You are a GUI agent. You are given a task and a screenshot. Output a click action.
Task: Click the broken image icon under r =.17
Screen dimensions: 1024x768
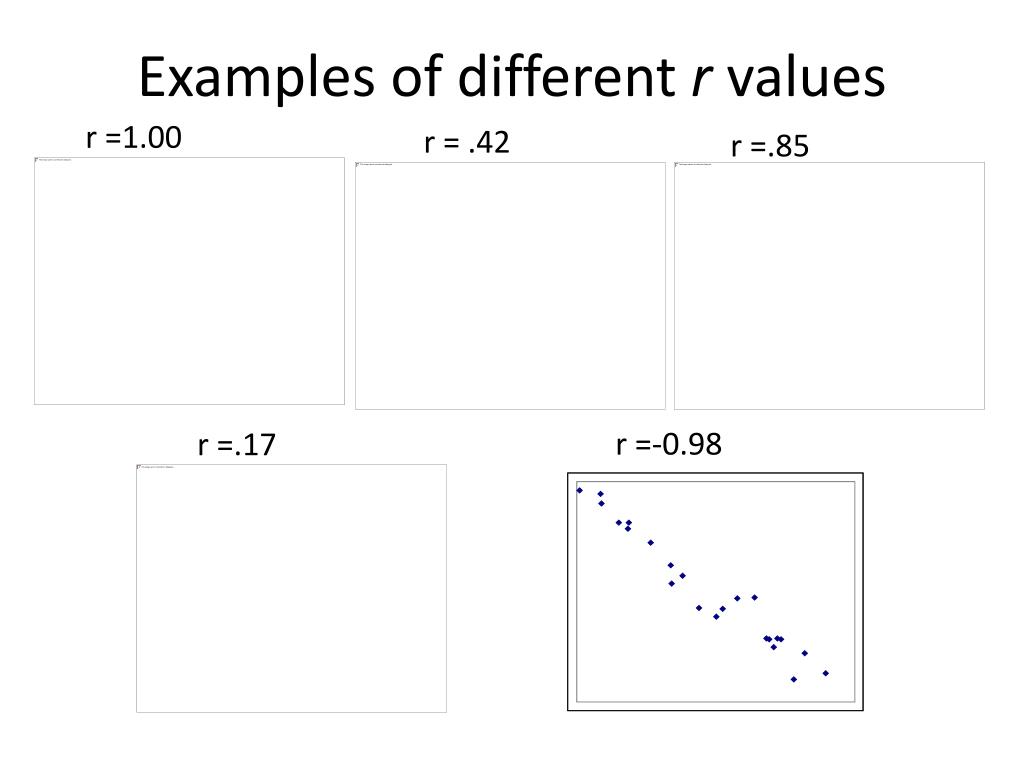(x=139, y=467)
